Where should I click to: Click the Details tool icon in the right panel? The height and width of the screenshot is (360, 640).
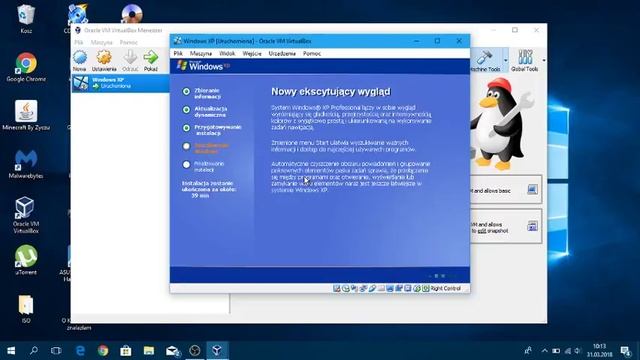click(x=532, y=189)
